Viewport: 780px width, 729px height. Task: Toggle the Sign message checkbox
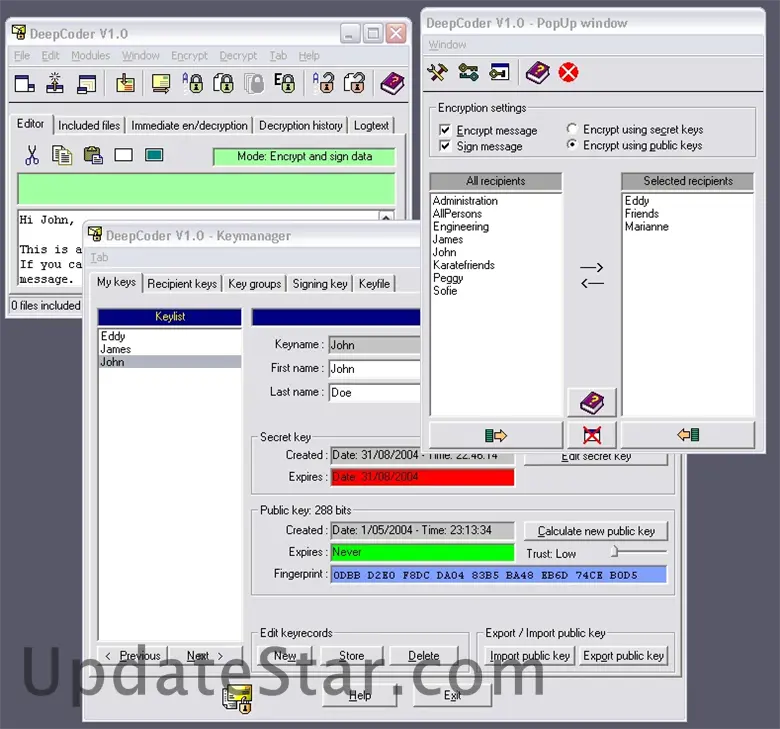click(x=445, y=146)
